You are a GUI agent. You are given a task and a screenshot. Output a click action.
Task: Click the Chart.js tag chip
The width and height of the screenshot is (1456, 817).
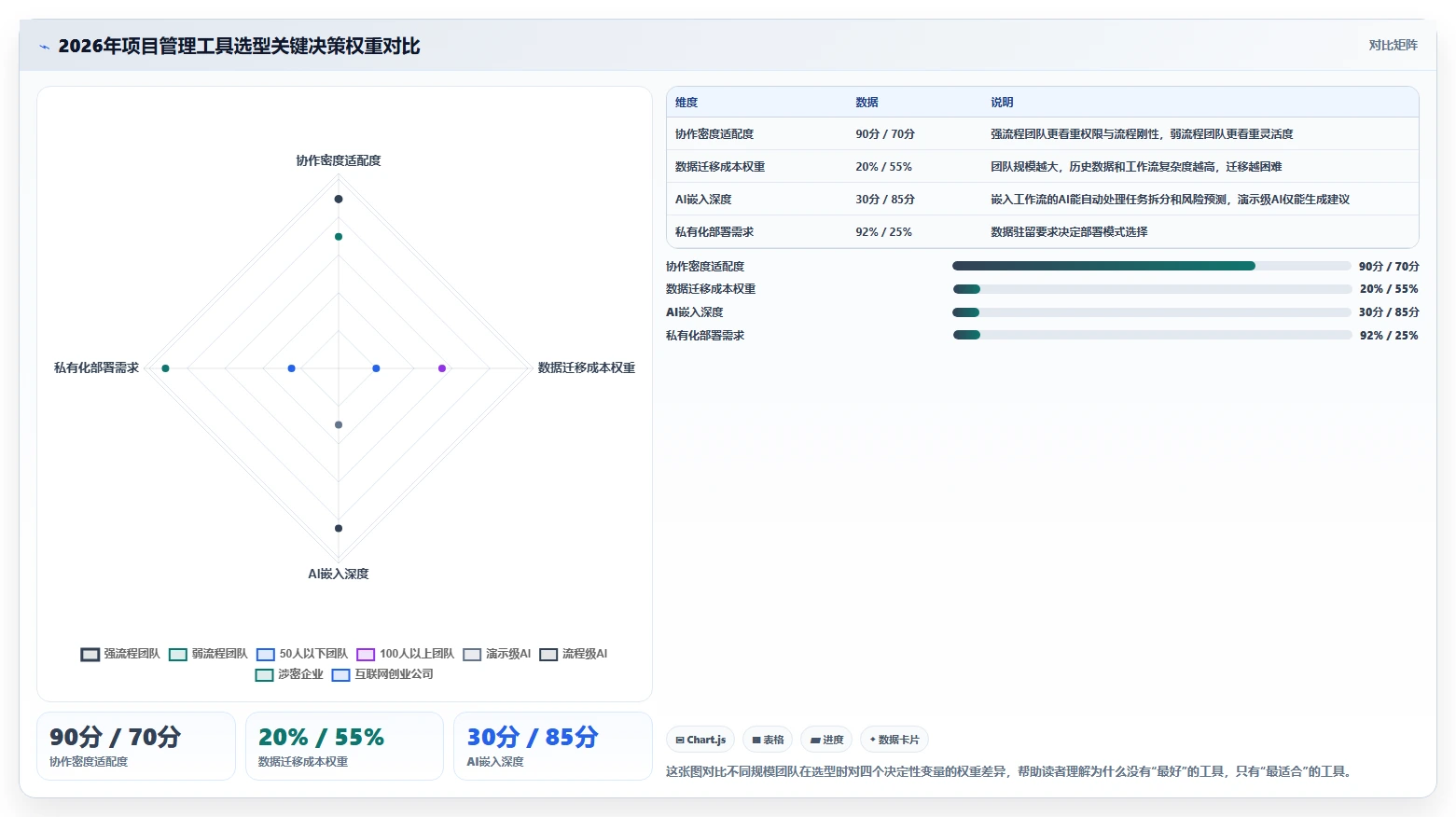pos(700,740)
